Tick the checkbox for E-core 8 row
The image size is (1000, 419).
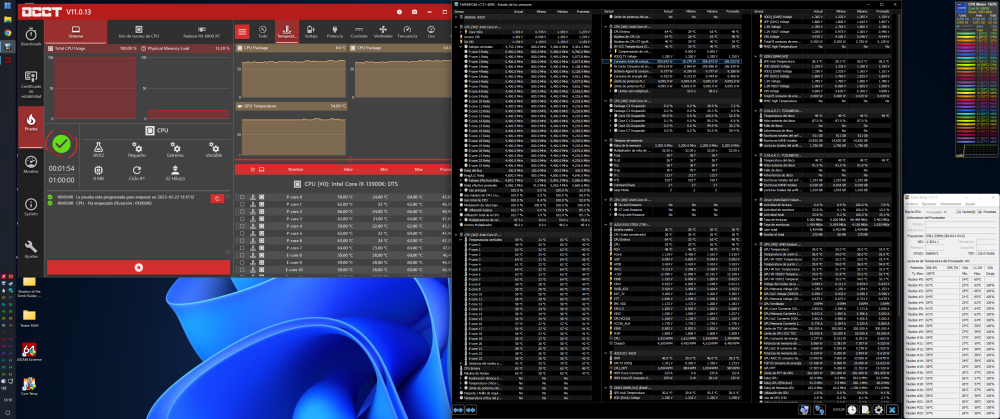(x=242, y=255)
